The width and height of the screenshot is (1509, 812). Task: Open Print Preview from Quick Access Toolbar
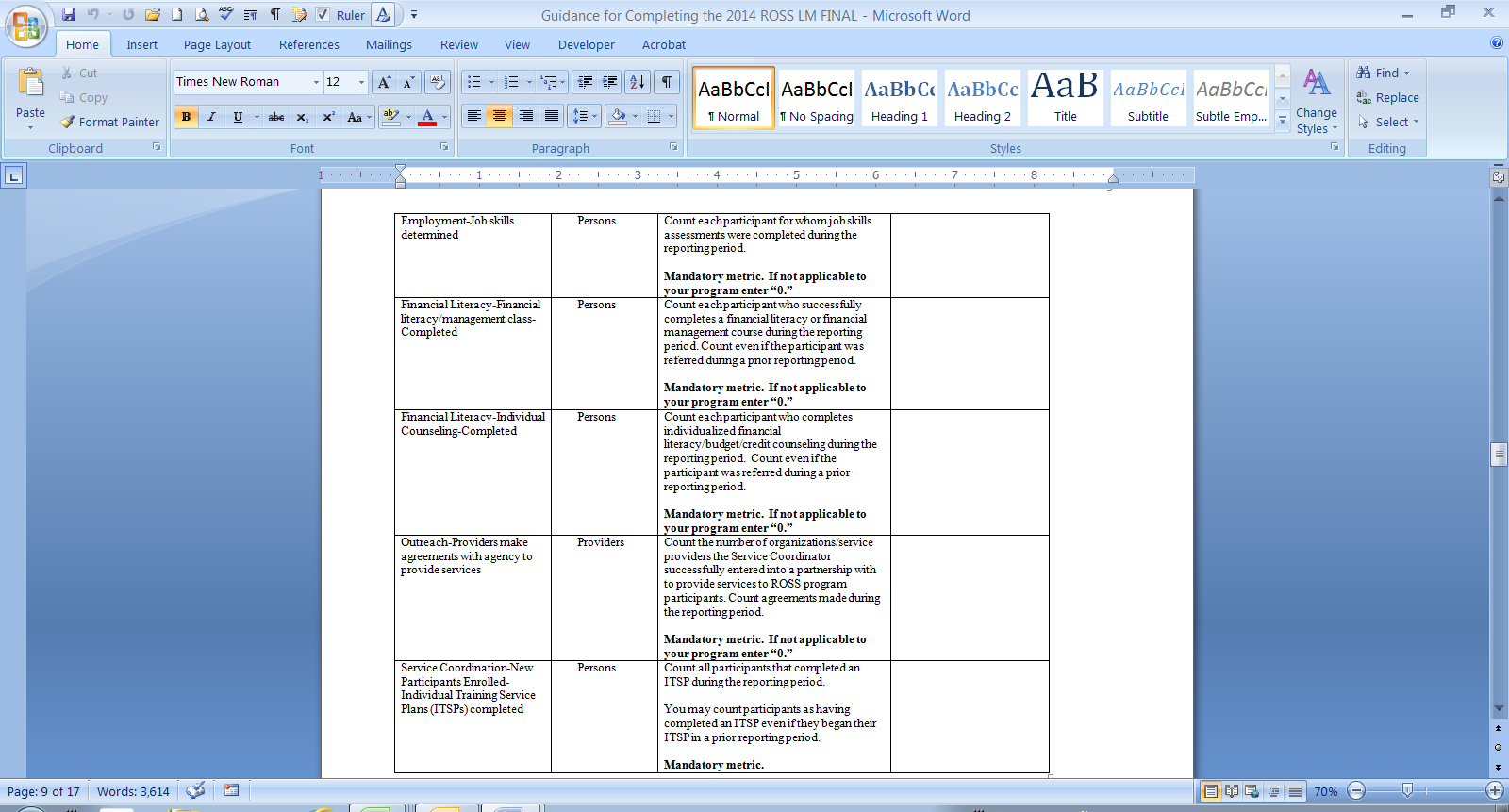pos(201,14)
